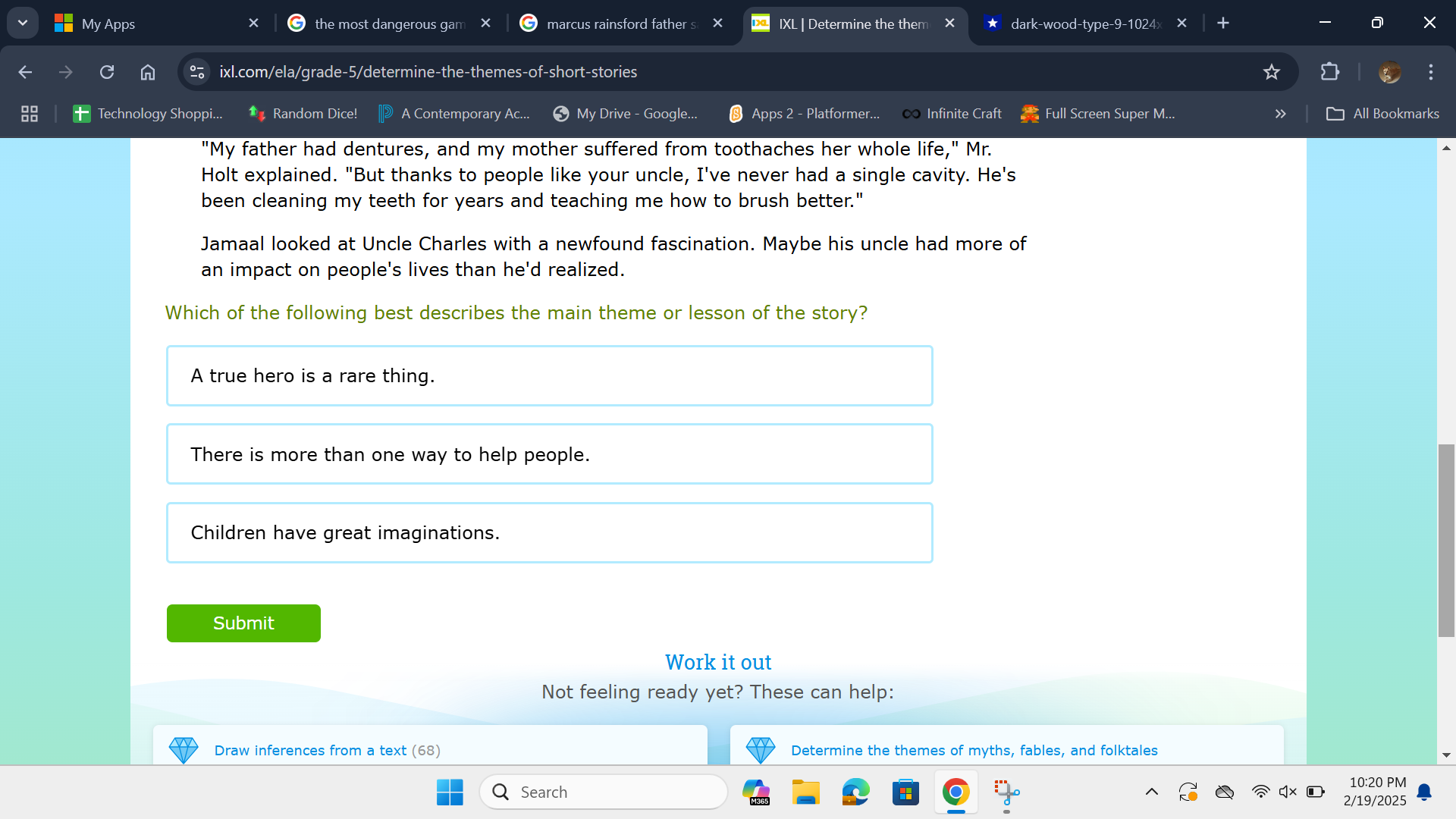The image size is (1456, 819).
Task: Expand the tab search dropdown arrow
Action: point(23,23)
